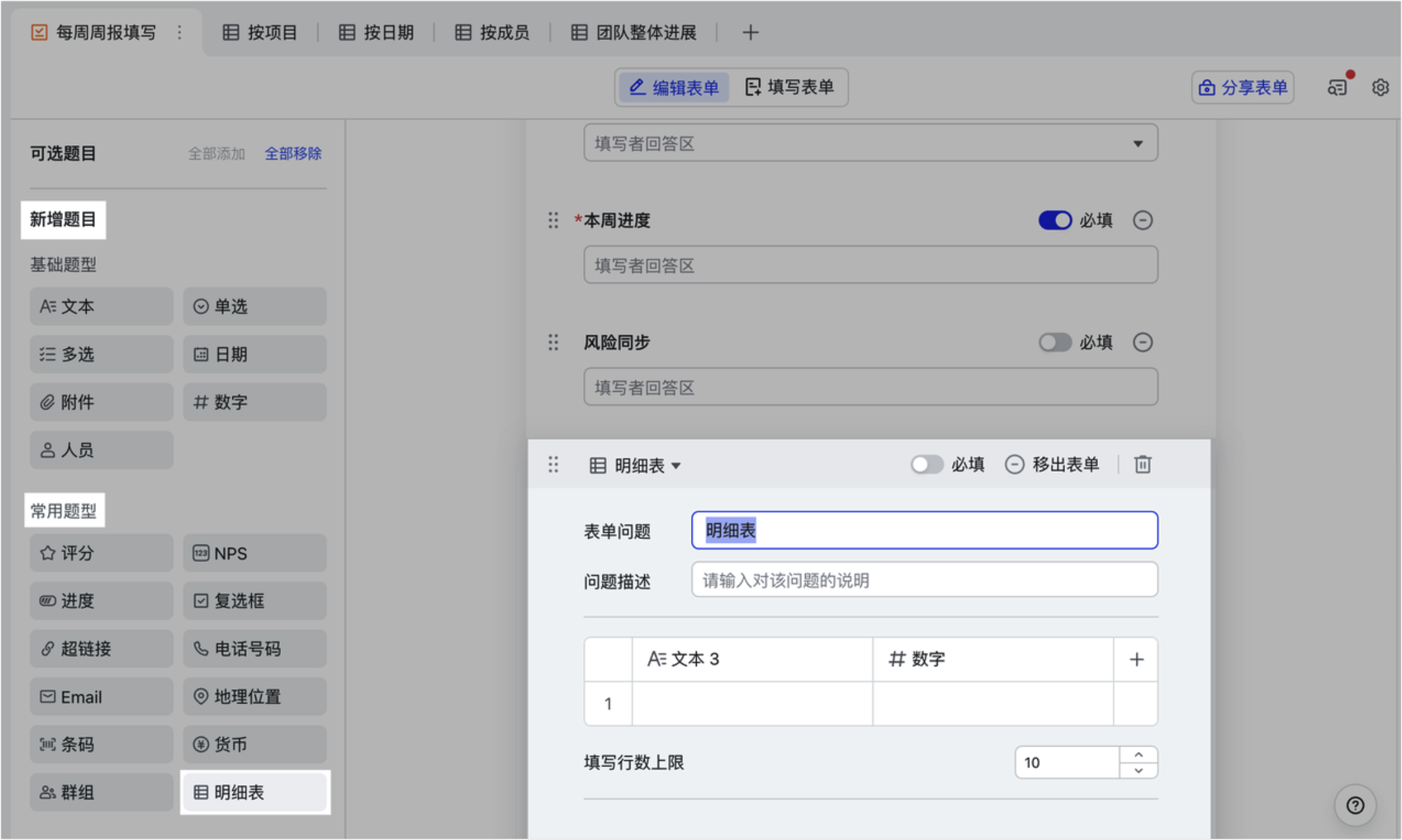Open 每周周报填写 tab more options
The width and height of the screenshot is (1402, 840).
pos(179,32)
